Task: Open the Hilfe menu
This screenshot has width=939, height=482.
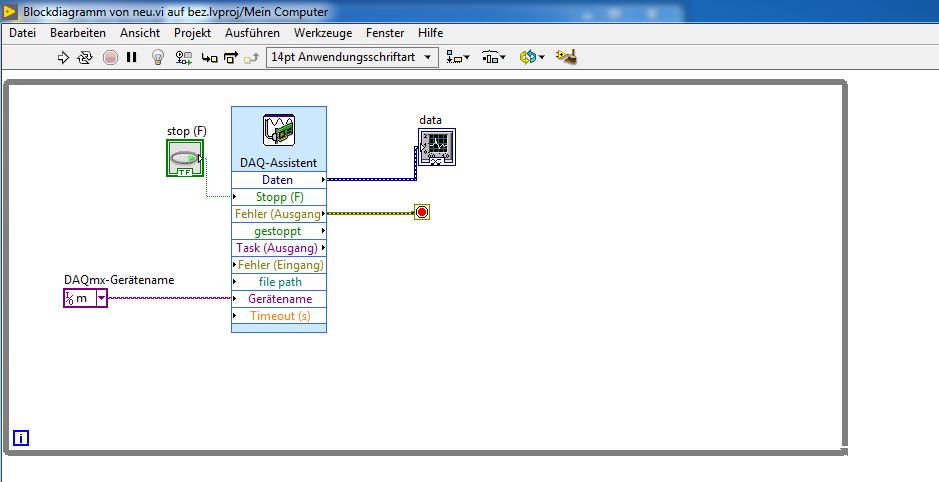Action: click(431, 33)
